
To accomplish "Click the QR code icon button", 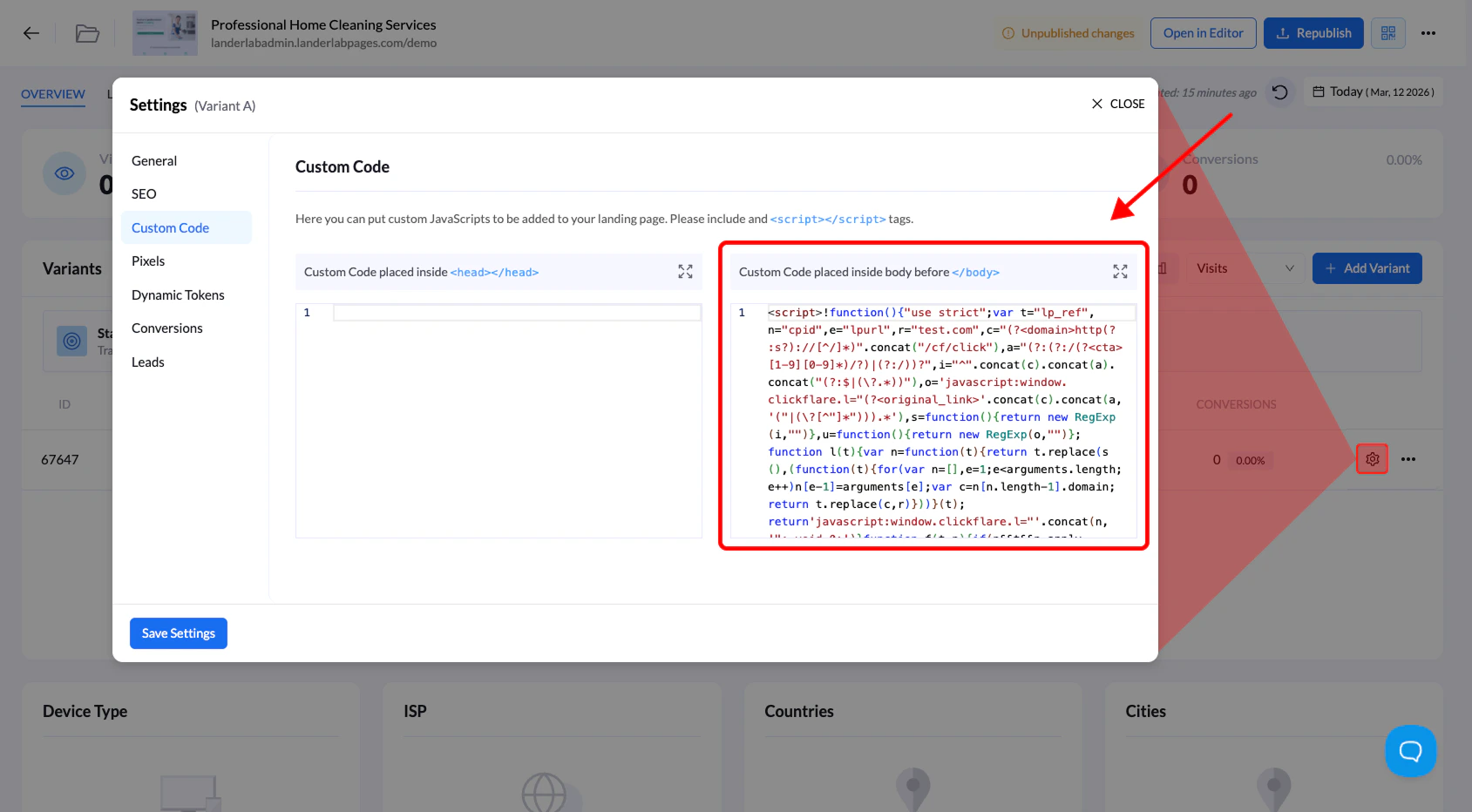I will [1388, 33].
